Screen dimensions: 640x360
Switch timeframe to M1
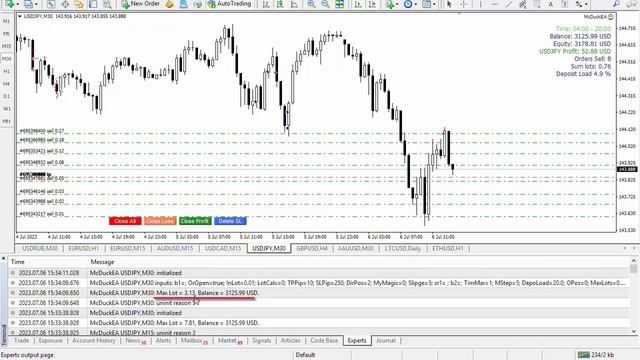(x=7, y=21)
